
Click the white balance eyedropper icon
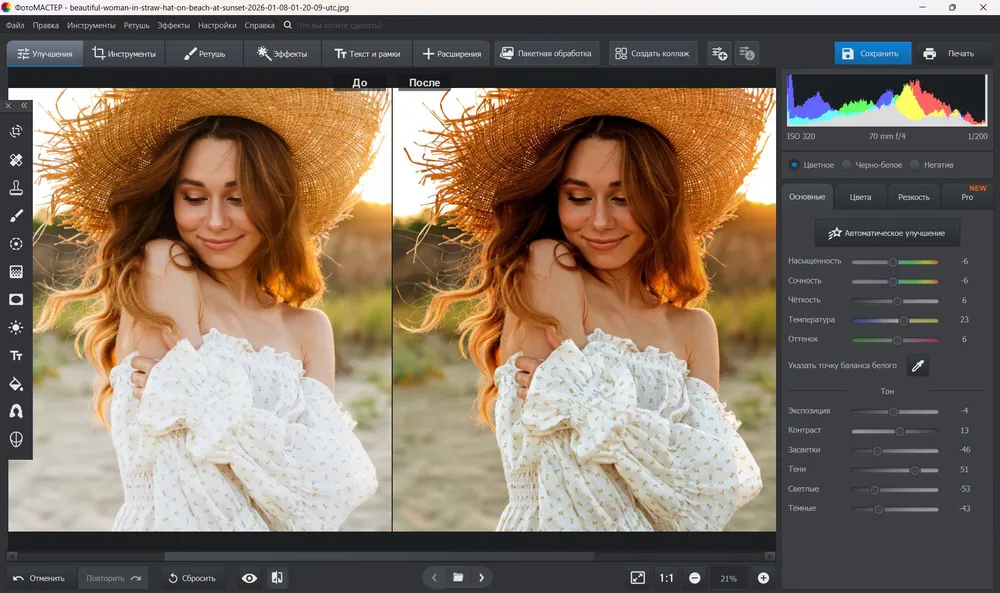[918, 365]
